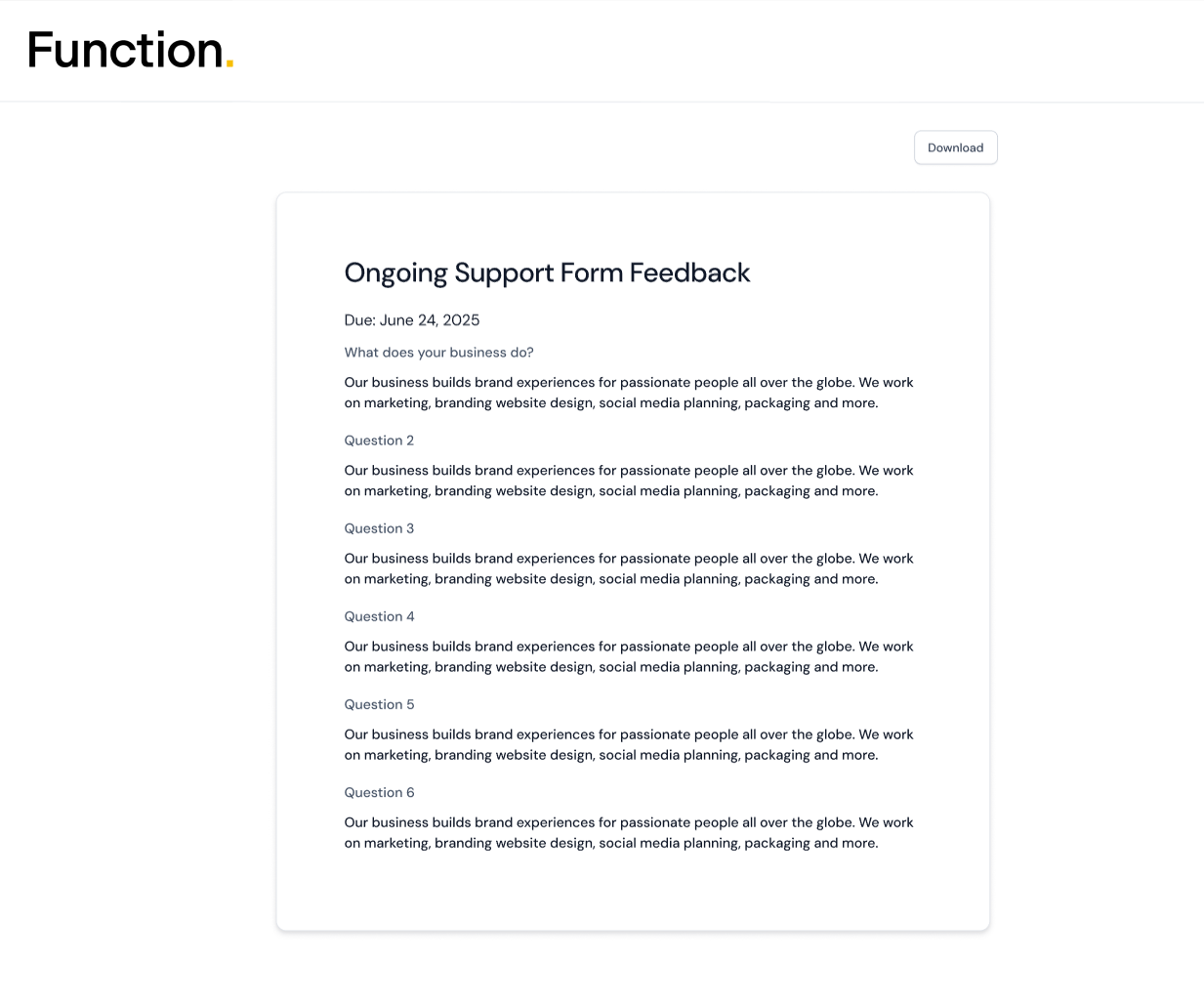Click the answer paragraph under Question 6
The height and width of the screenshot is (1005, 1204).
click(629, 832)
